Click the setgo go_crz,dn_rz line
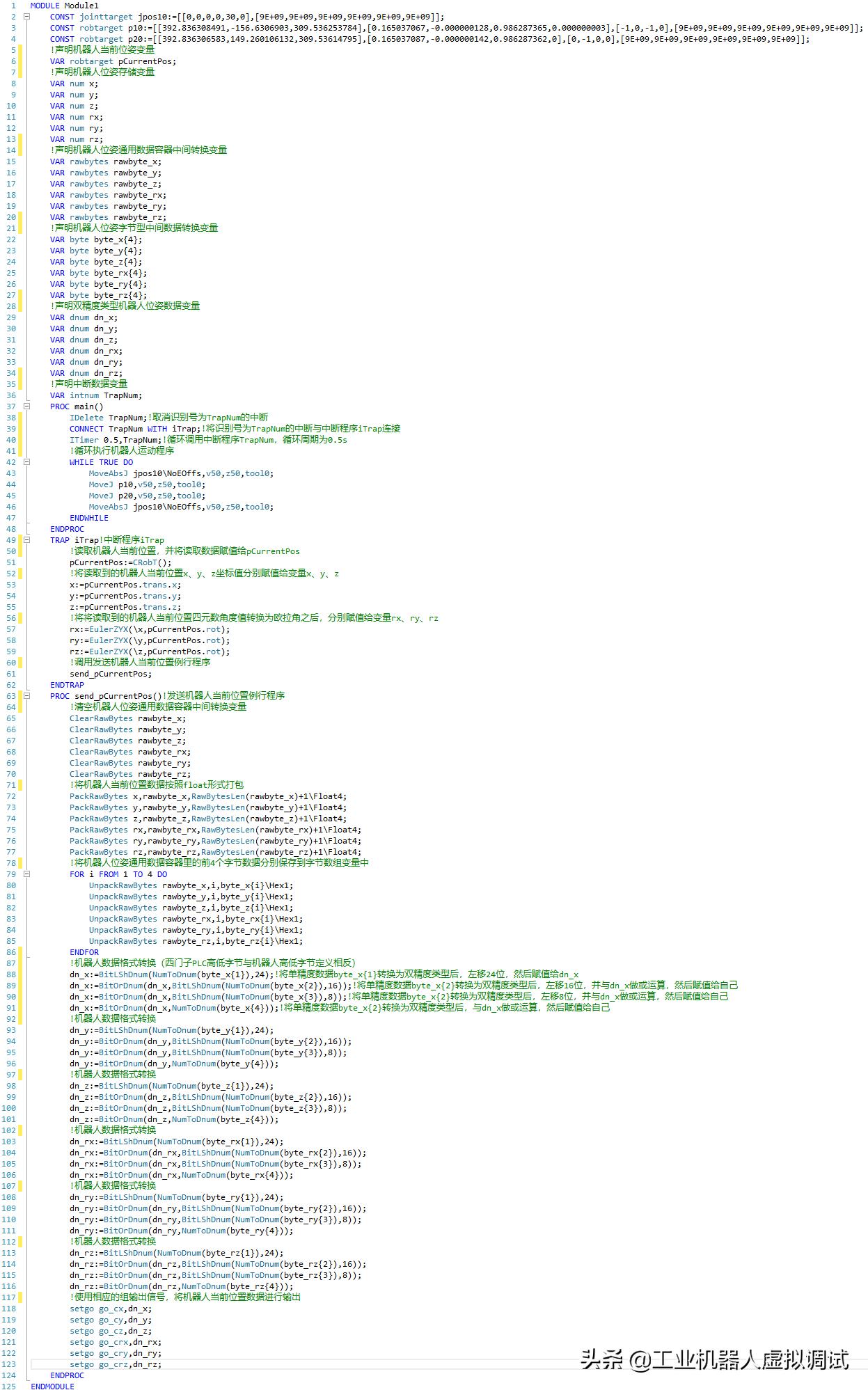Screen dimensions: 868x1390 click(116, 1364)
